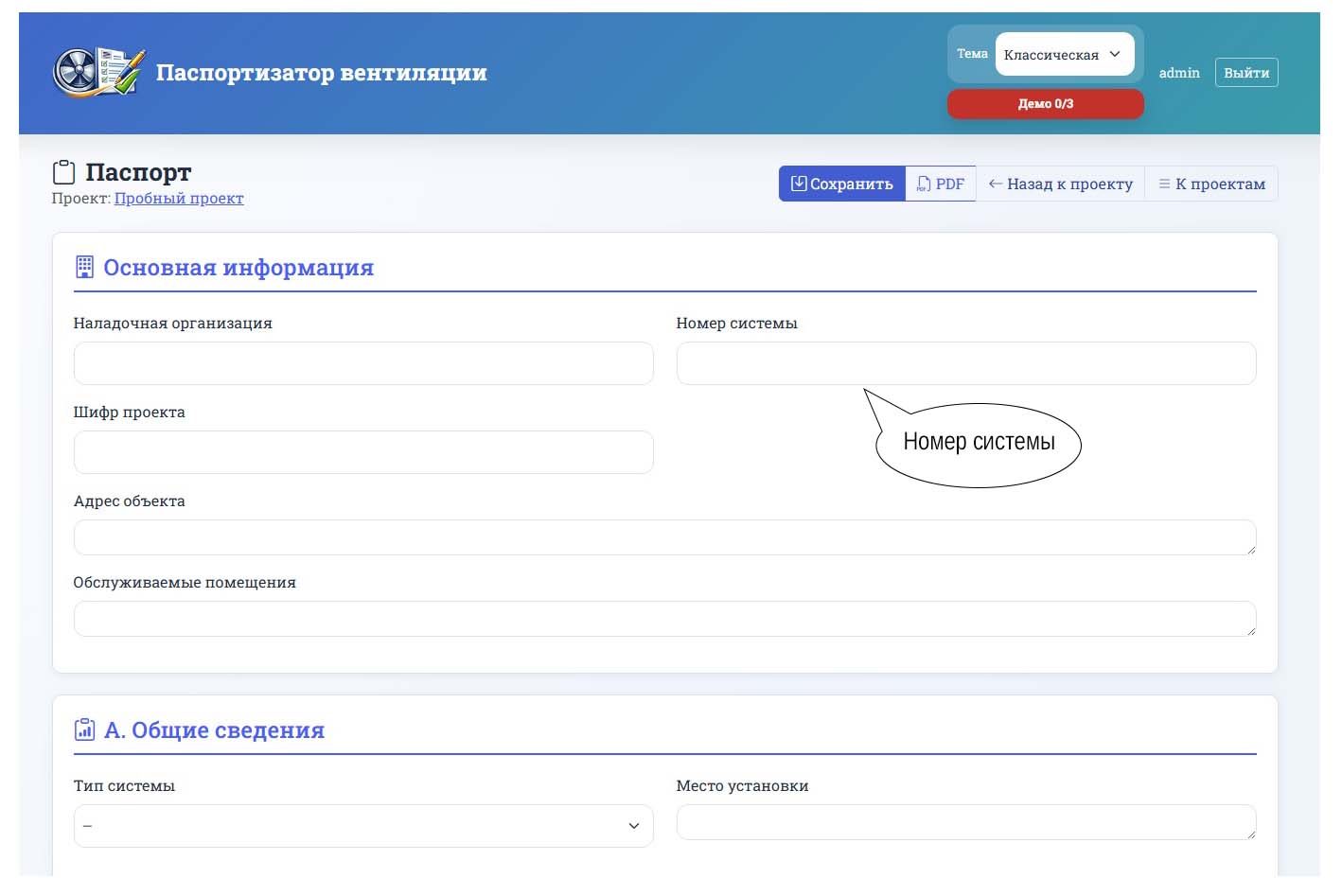Click the admin username
The height and width of the screenshot is (896, 1342).
(x=1179, y=73)
